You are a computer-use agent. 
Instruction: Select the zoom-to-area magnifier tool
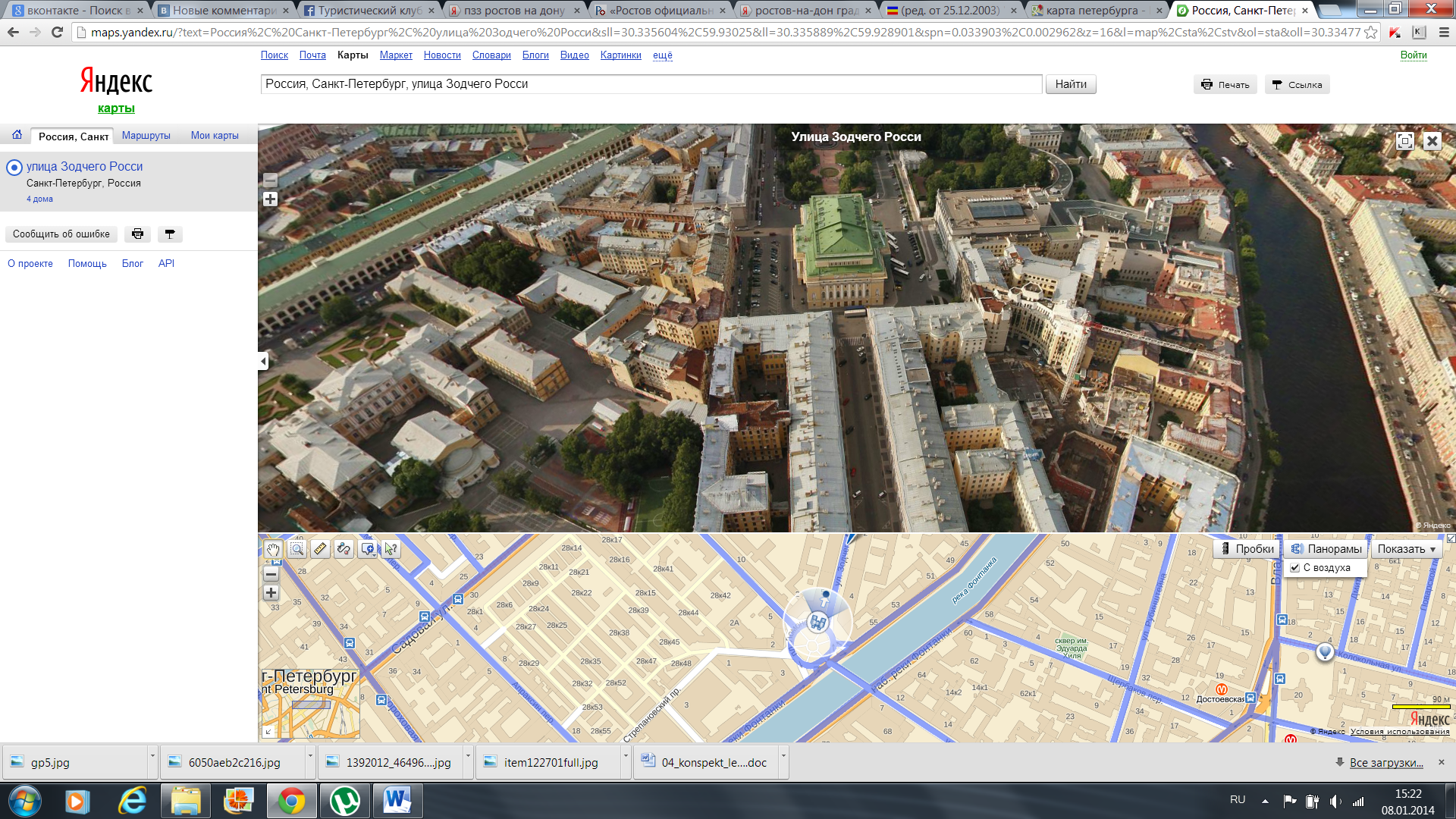point(297,549)
